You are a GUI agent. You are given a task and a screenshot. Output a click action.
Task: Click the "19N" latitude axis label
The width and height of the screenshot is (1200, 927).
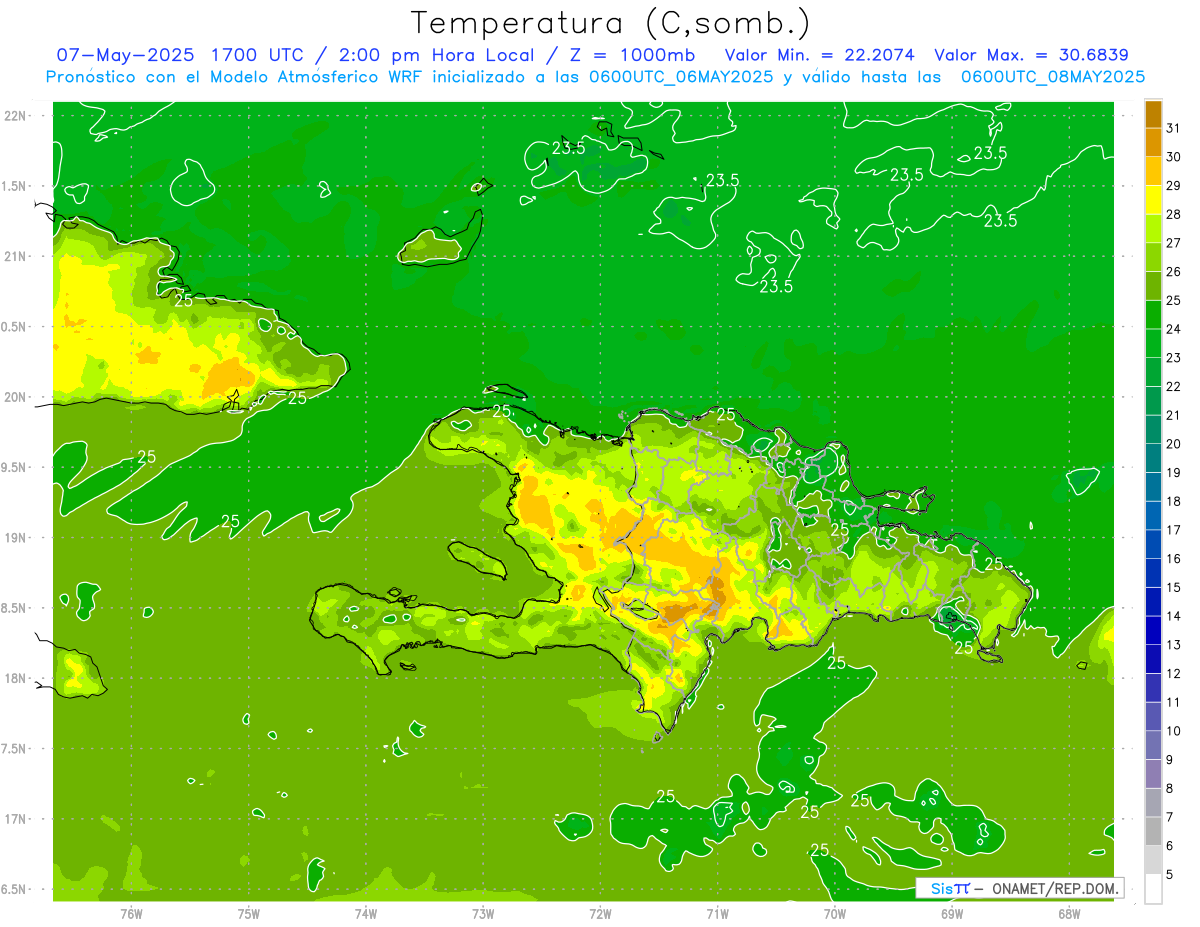(x=17, y=538)
